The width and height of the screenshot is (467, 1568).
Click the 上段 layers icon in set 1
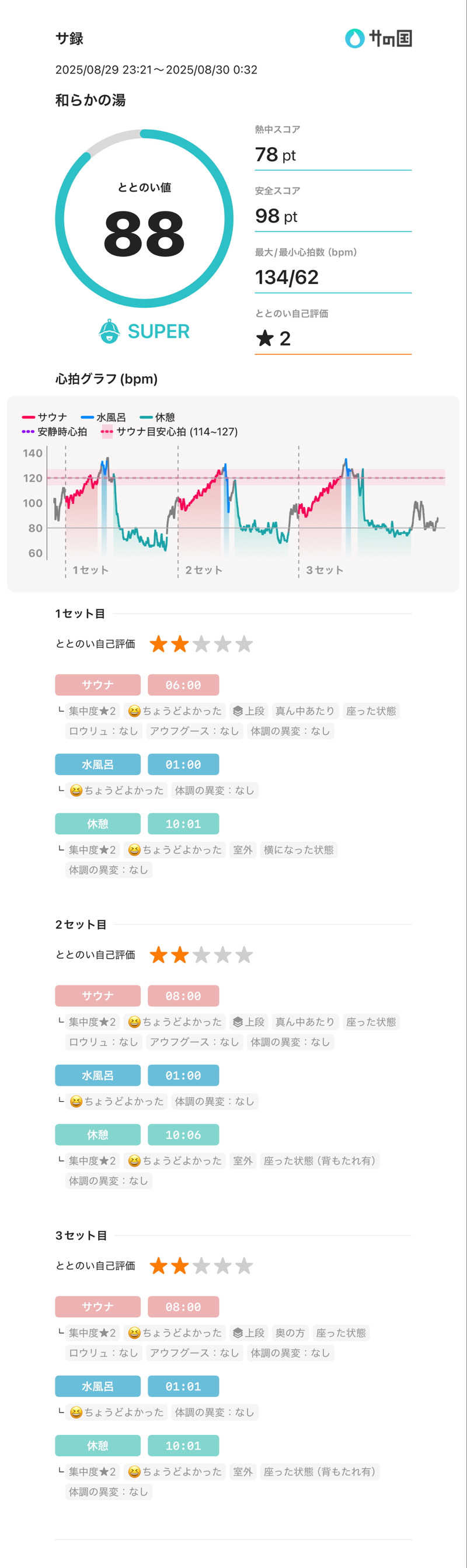pos(238,711)
